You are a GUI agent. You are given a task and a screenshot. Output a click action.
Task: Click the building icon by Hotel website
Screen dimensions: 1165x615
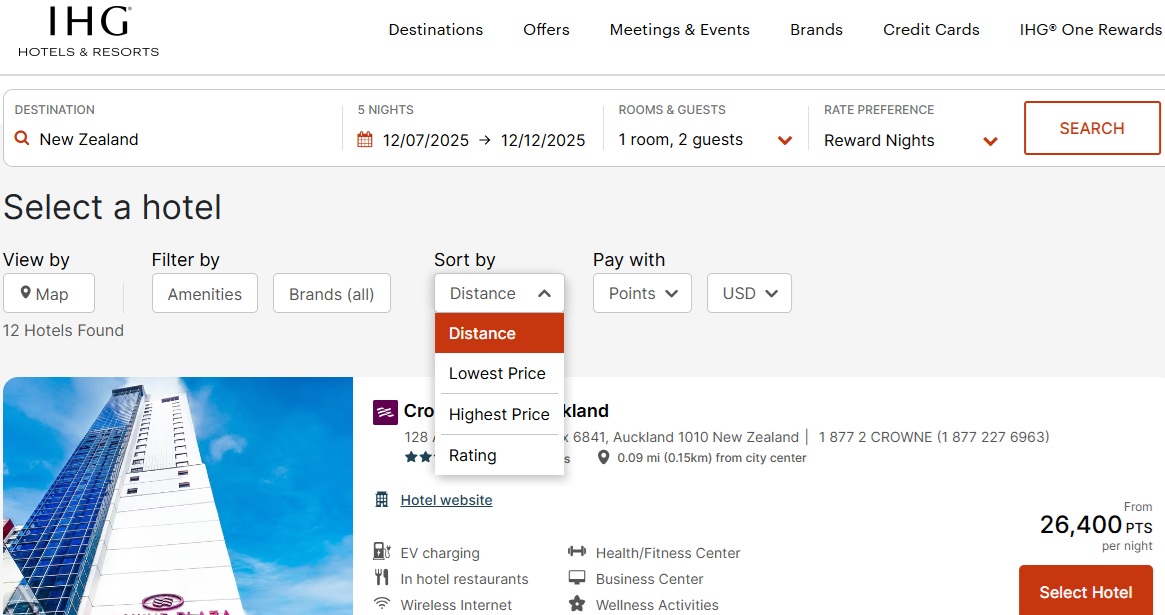[382, 500]
